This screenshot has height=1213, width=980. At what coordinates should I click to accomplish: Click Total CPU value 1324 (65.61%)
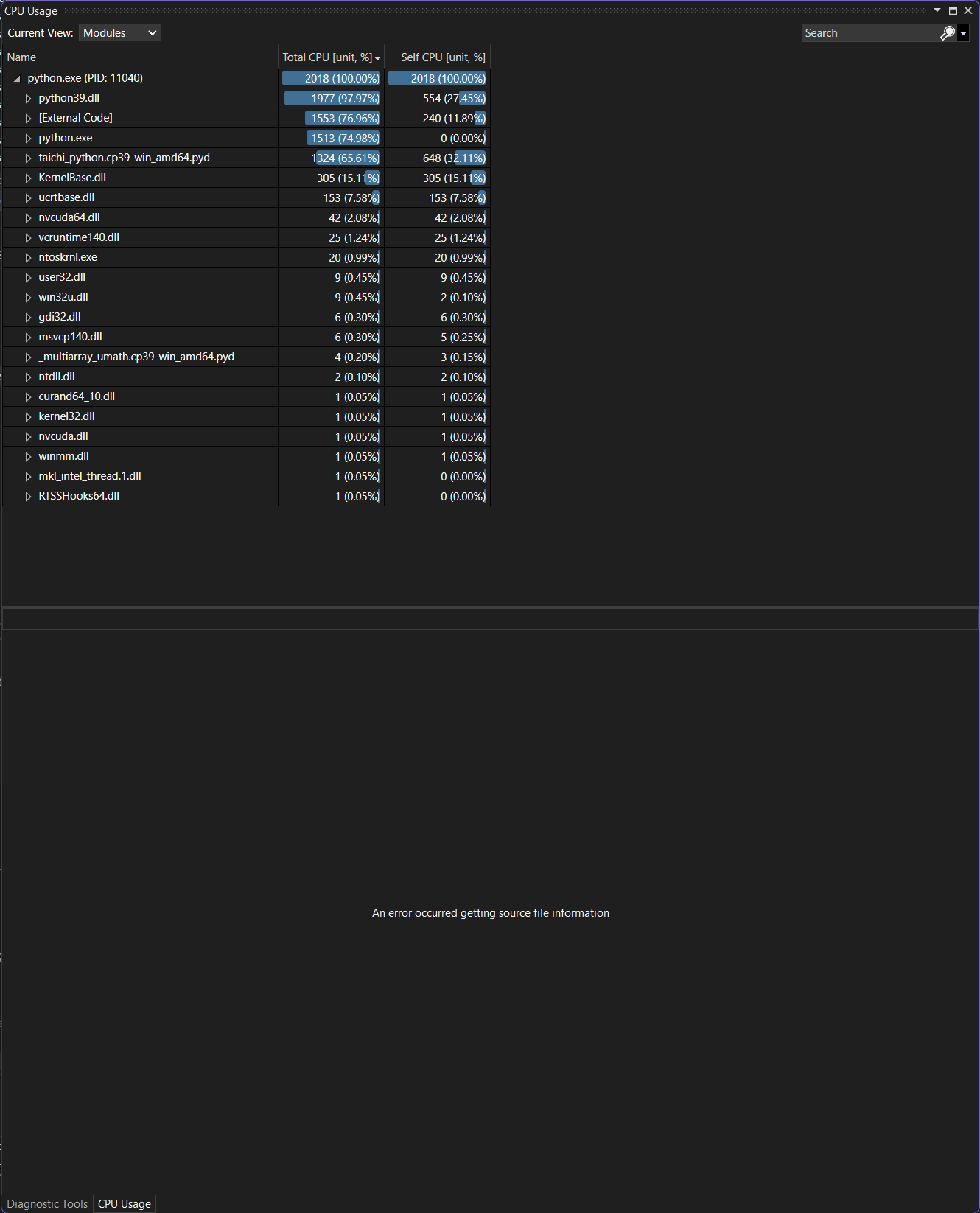coord(346,158)
